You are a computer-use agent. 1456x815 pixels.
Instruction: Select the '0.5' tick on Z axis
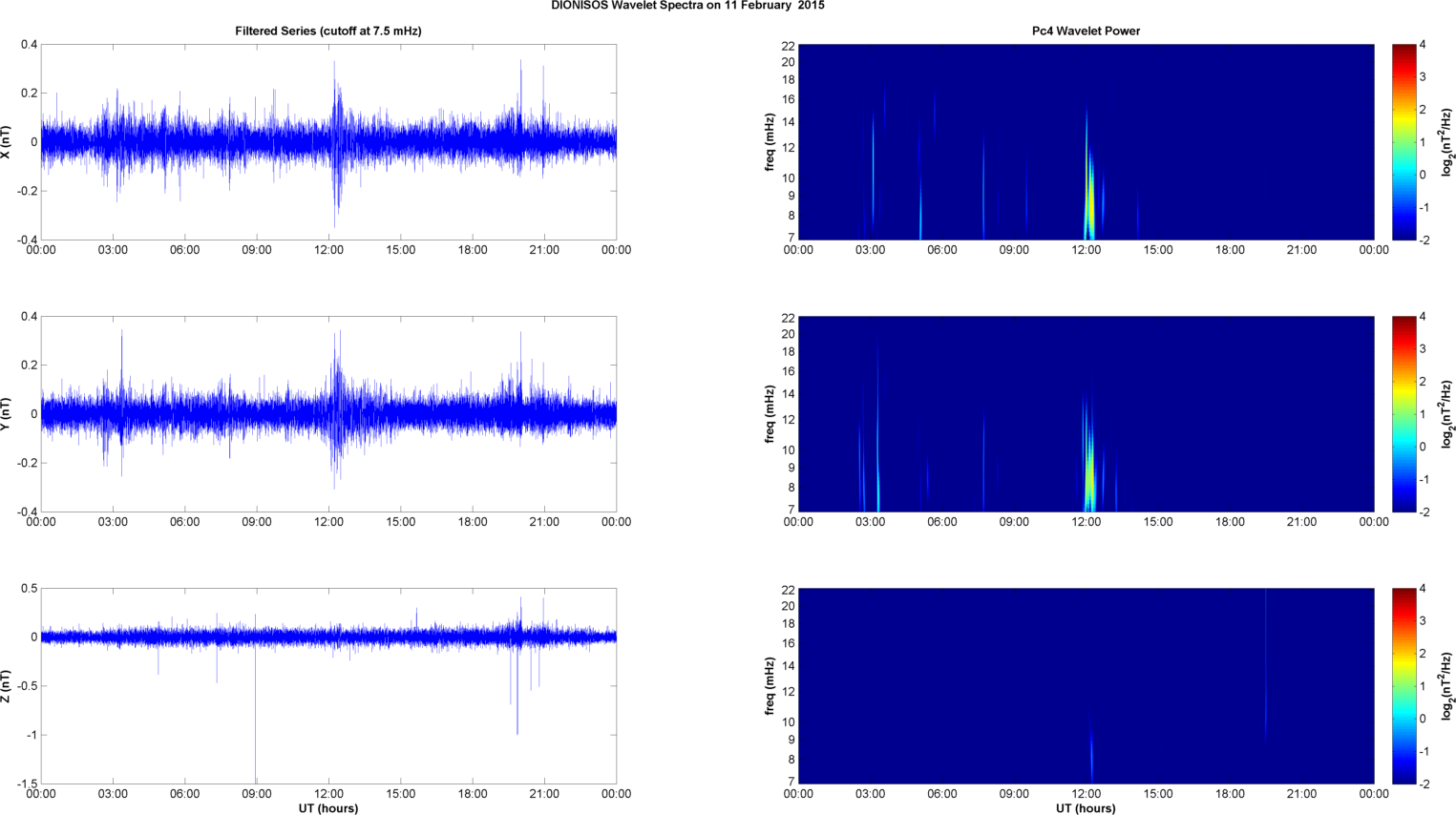coord(29,589)
